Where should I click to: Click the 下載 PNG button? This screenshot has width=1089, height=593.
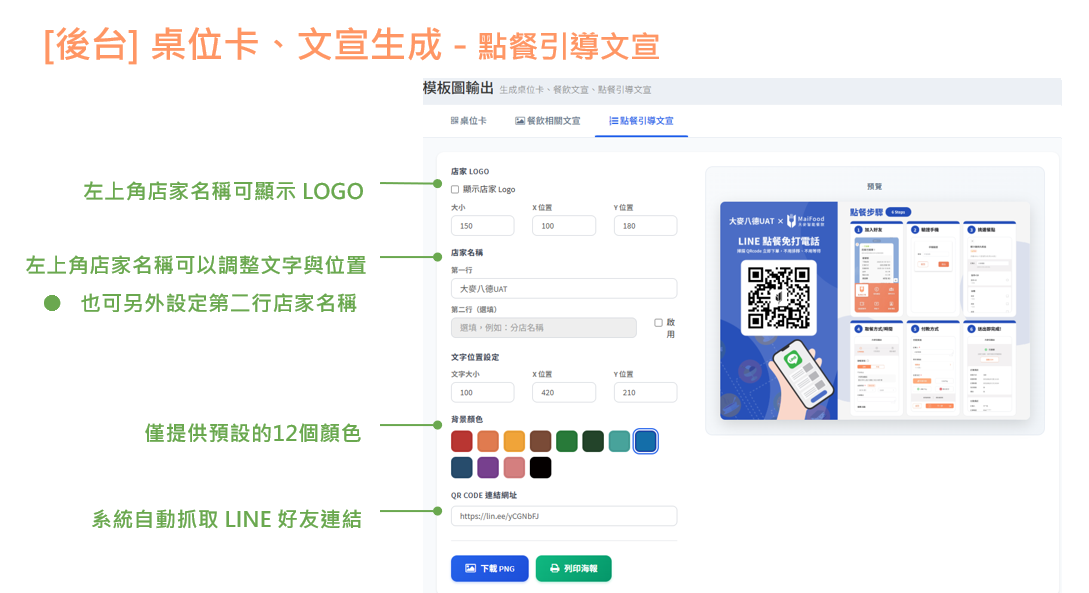pos(489,568)
